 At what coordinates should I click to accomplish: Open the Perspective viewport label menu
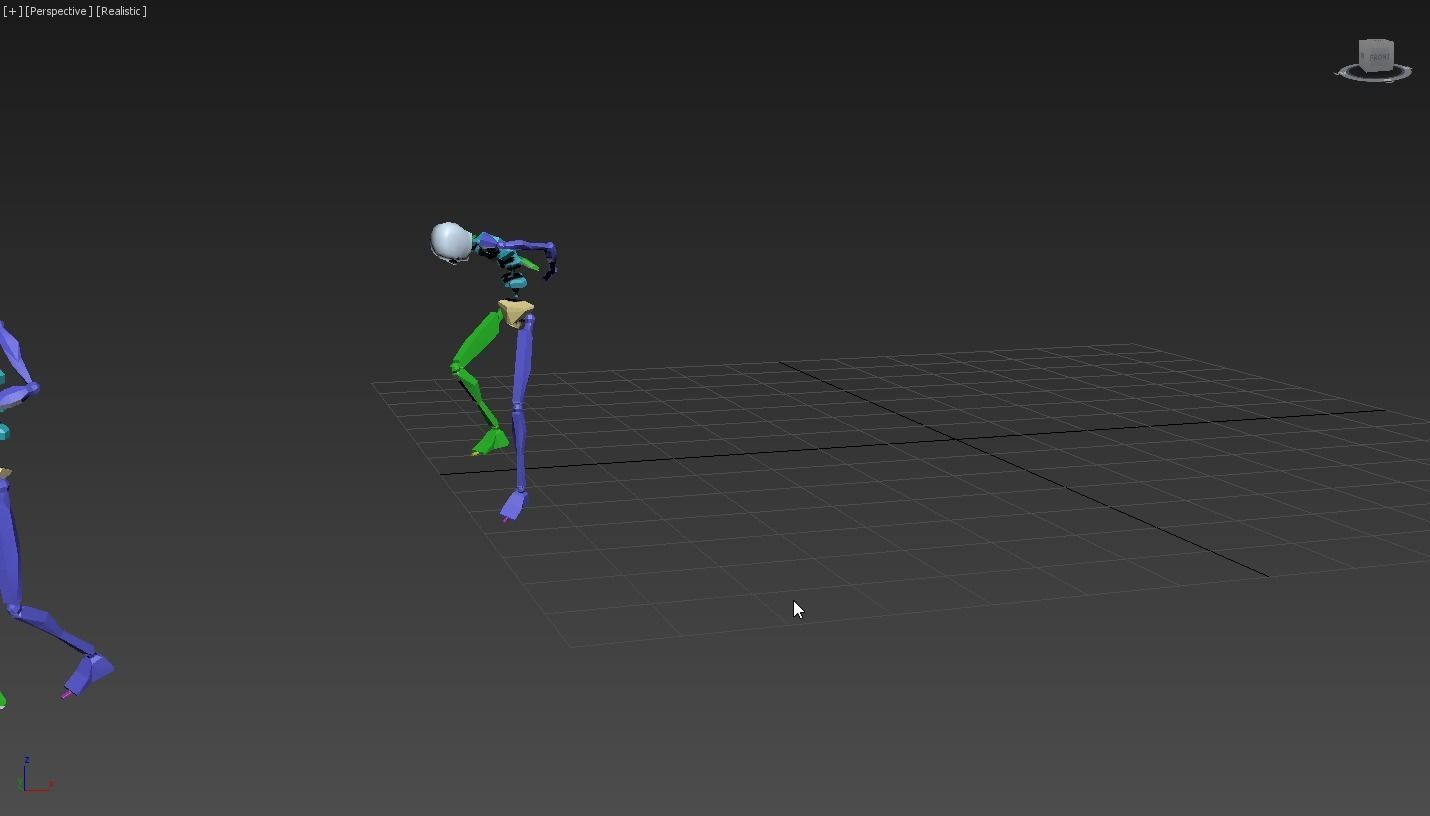(x=59, y=11)
